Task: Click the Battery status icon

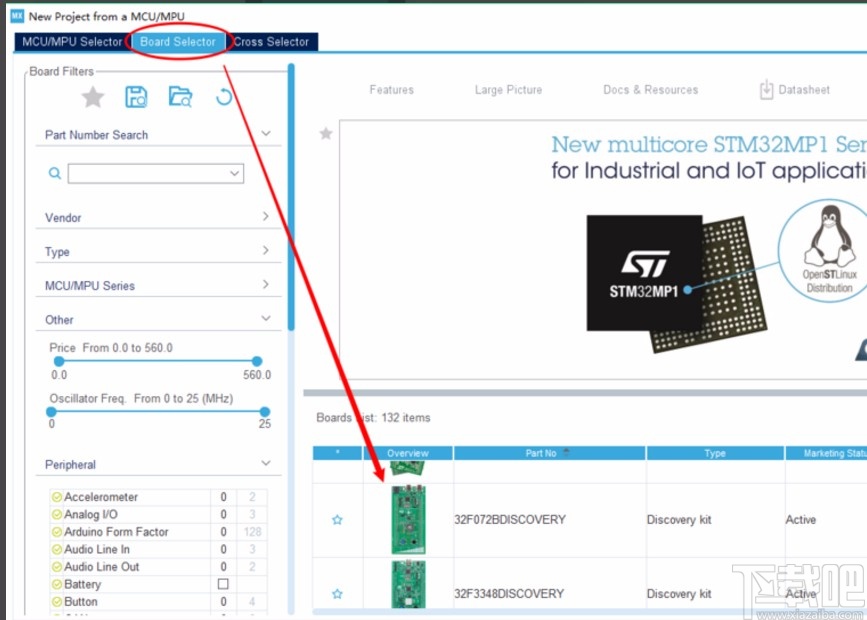Action: point(56,584)
